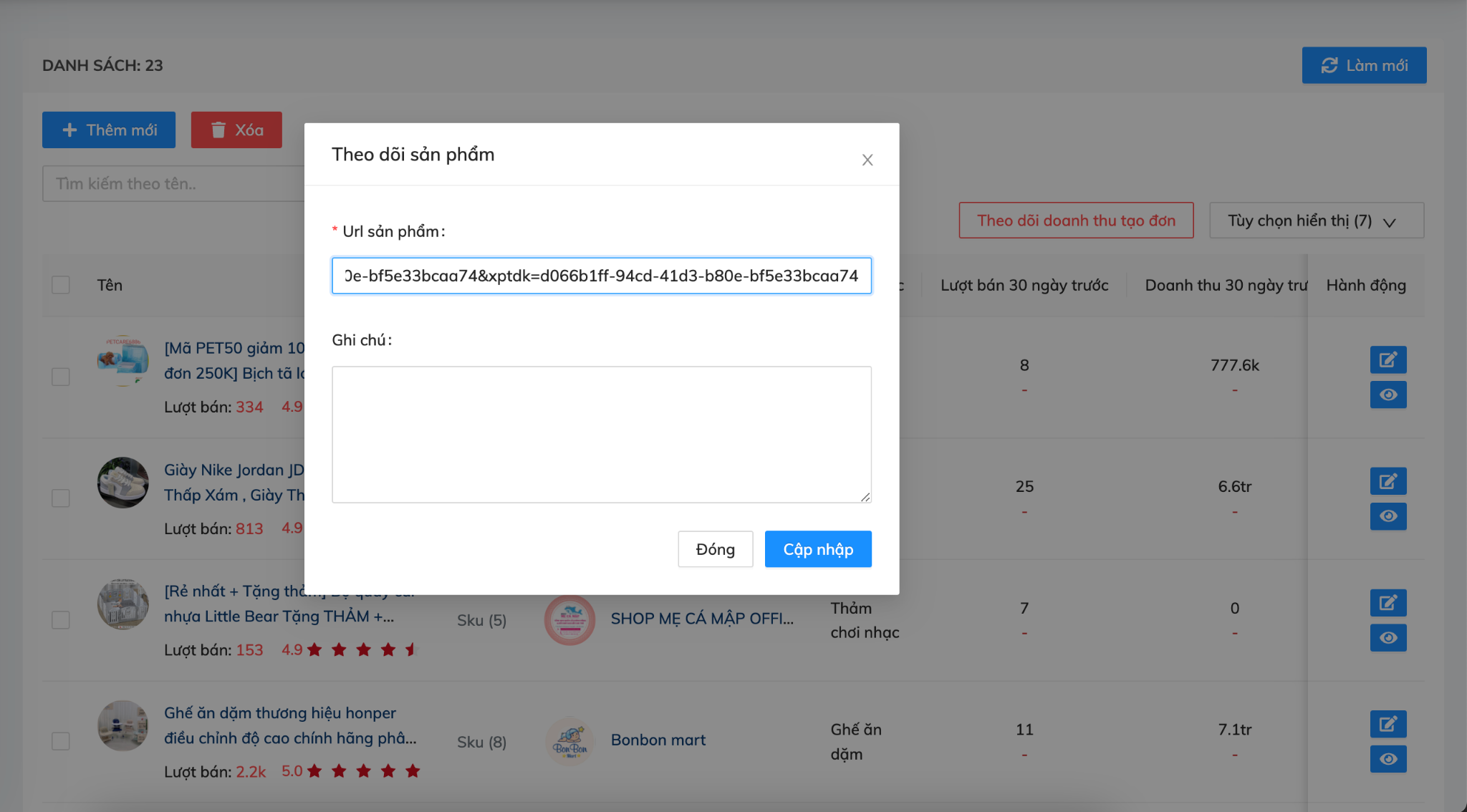1467x812 pixels.
Task: Check the Ghế ăn dặm row checkbox
Action: (x=61, y=741)
